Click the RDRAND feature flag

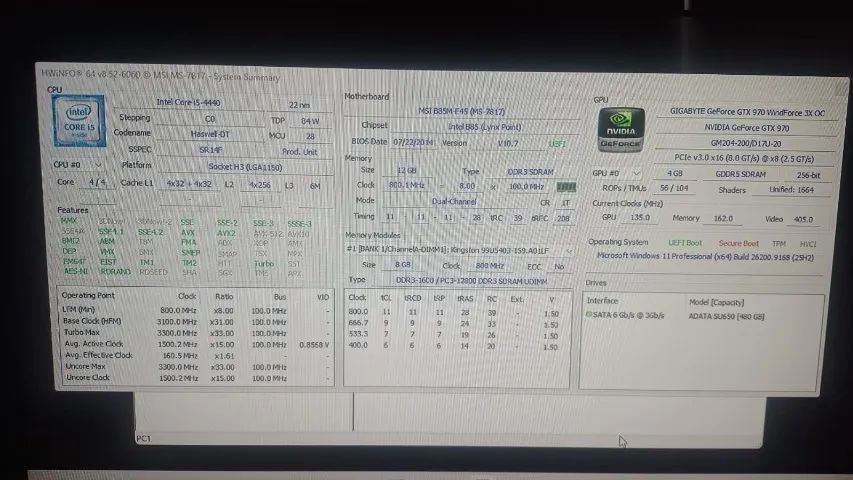[x=115, y=271]
